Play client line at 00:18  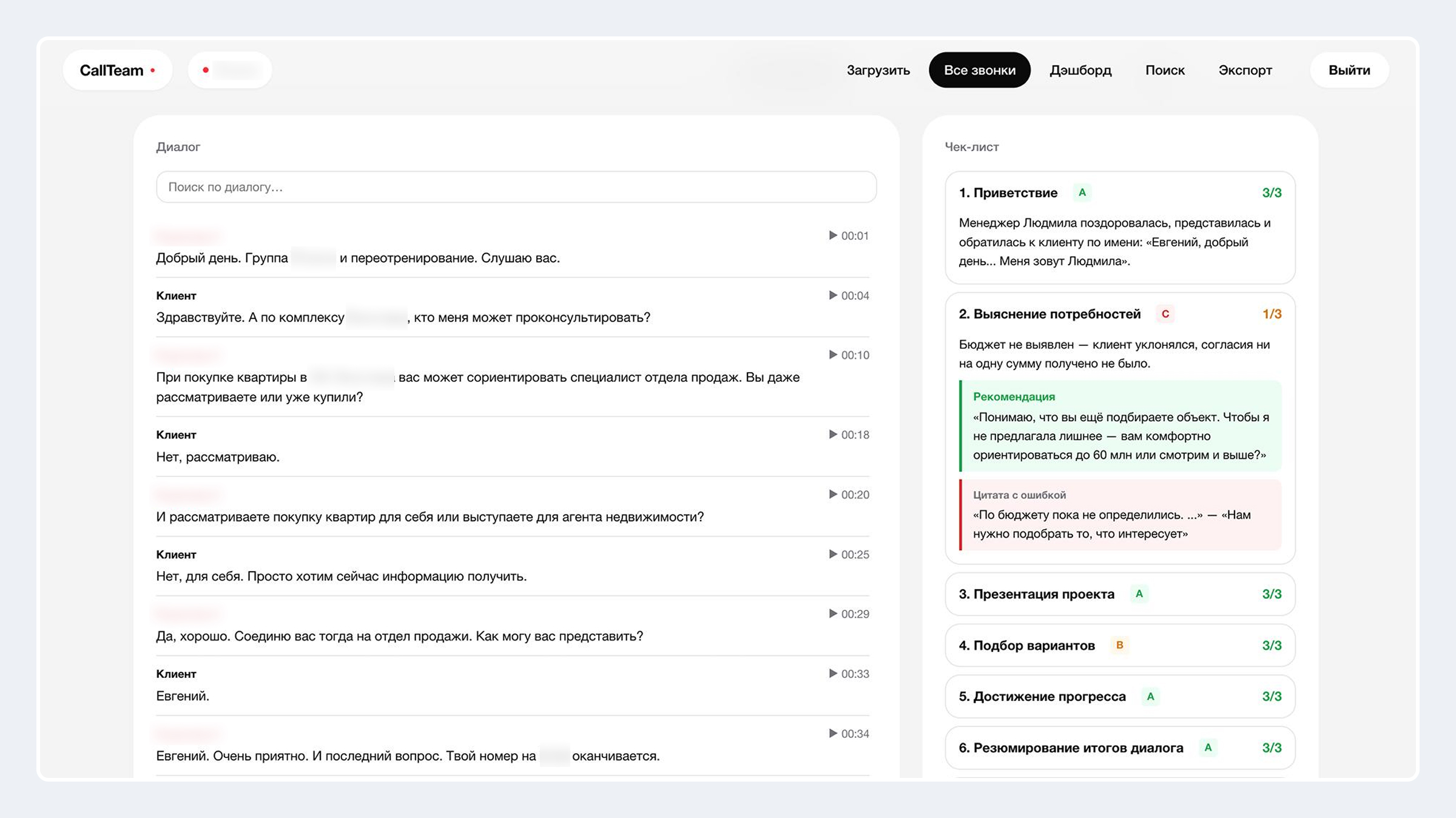[849, 434]
